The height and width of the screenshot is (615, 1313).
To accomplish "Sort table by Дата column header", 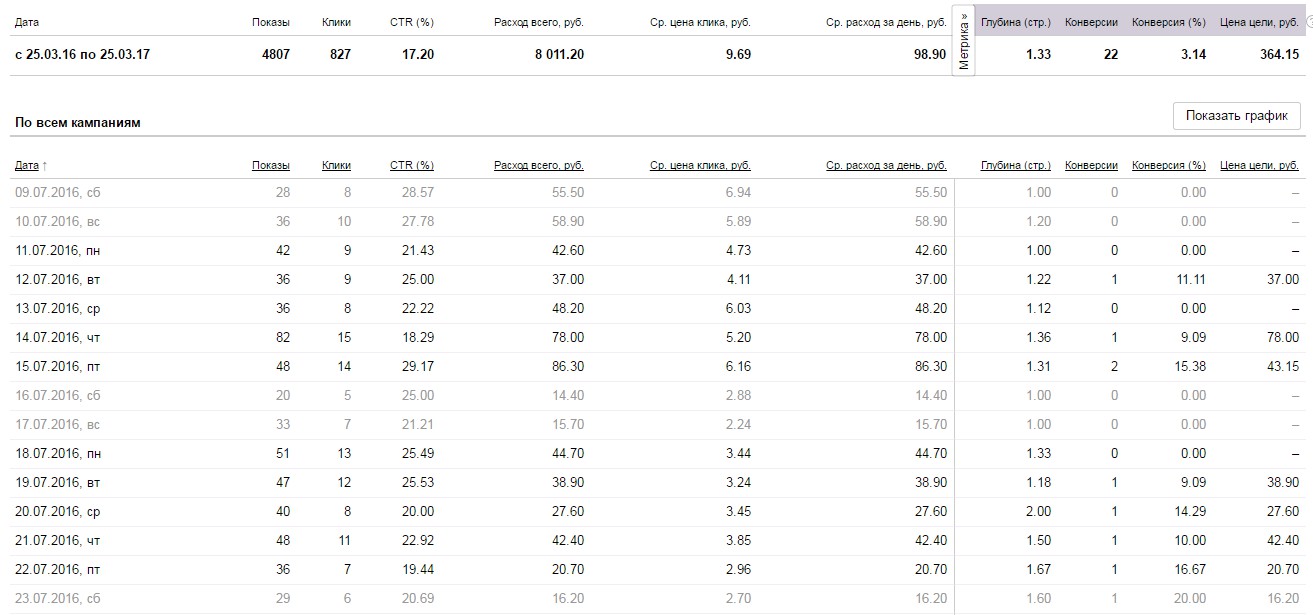I will [27, 165].
